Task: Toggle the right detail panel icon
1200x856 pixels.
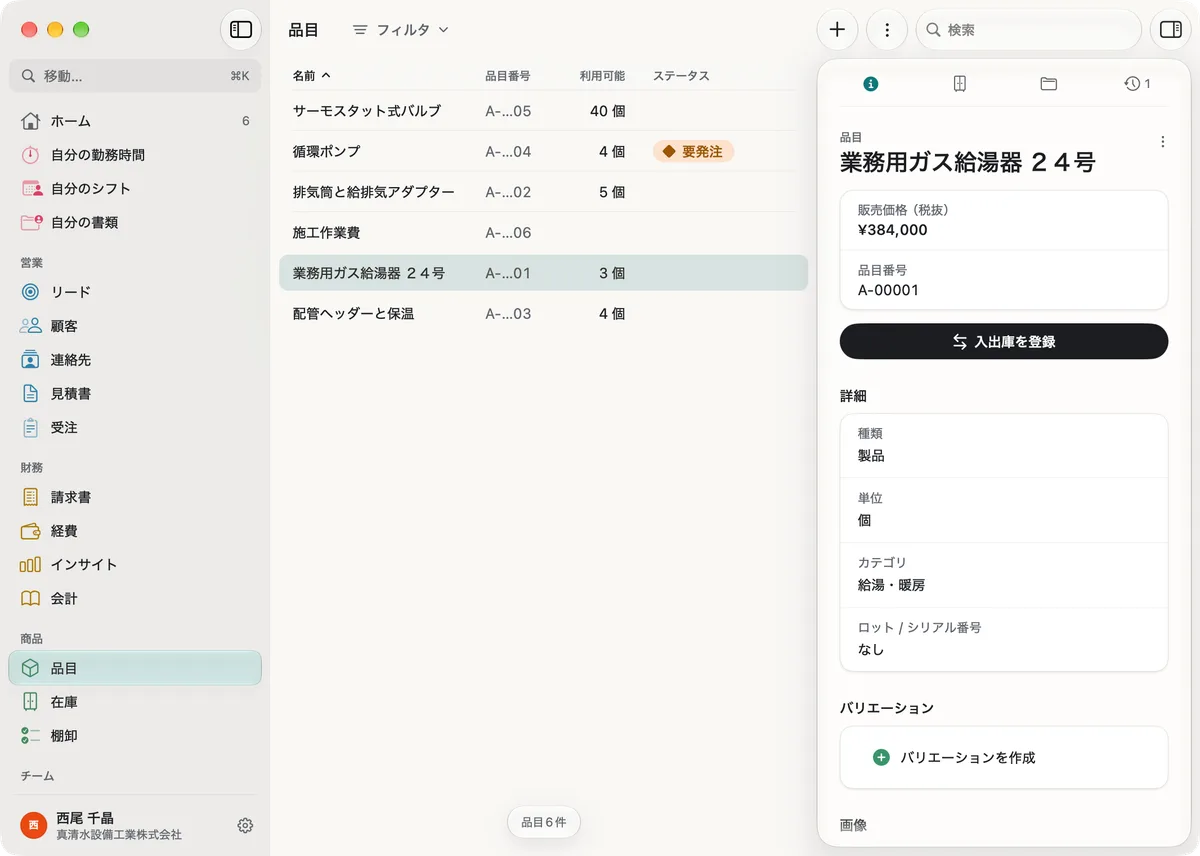Action: point(1171,30)
